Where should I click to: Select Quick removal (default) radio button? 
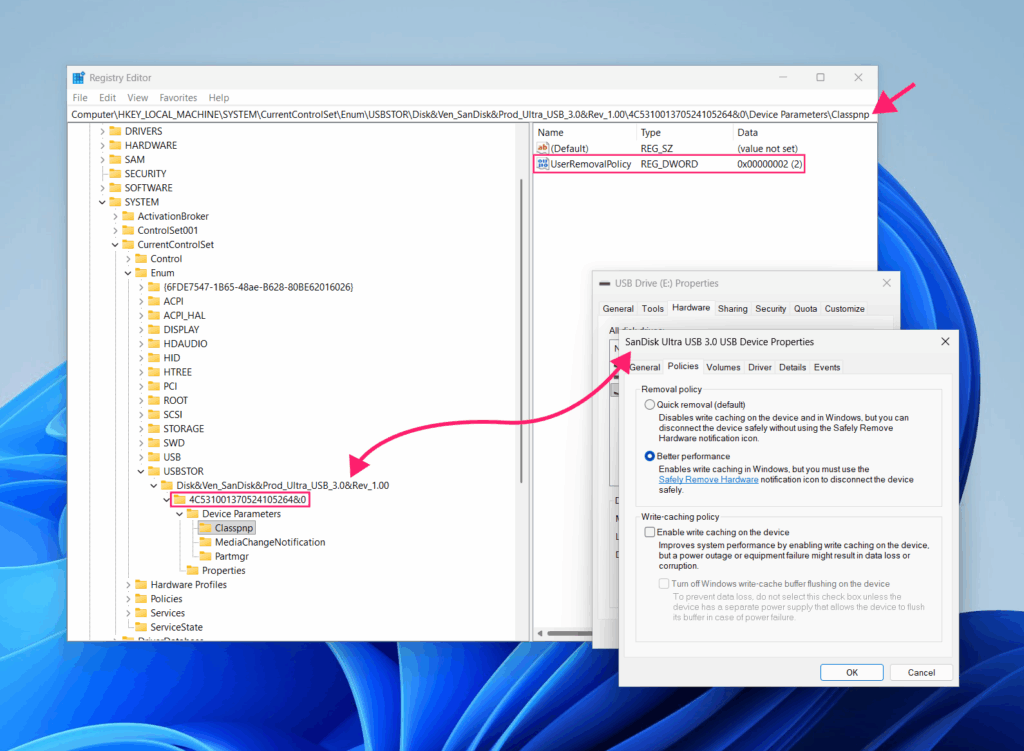[649, 405]
